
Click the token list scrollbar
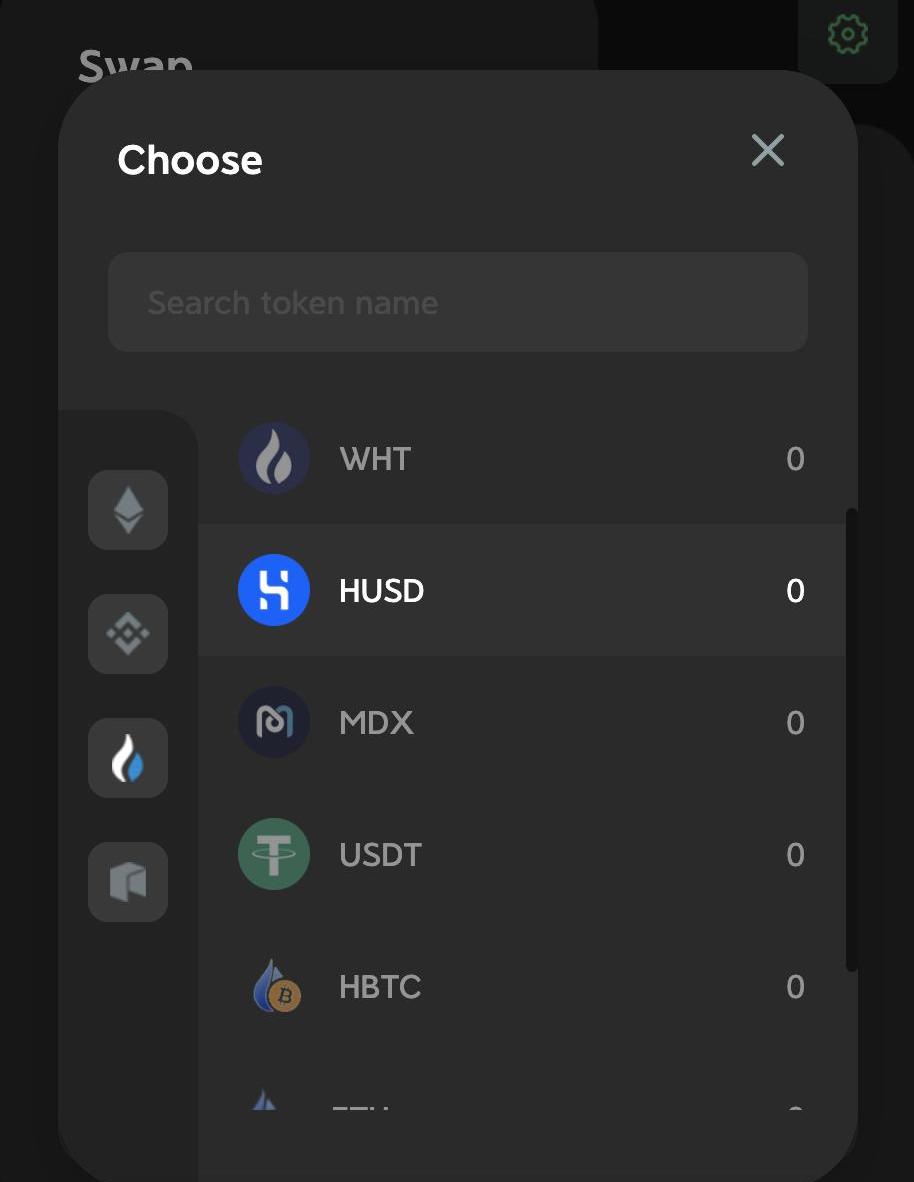(x=852, y=740)
